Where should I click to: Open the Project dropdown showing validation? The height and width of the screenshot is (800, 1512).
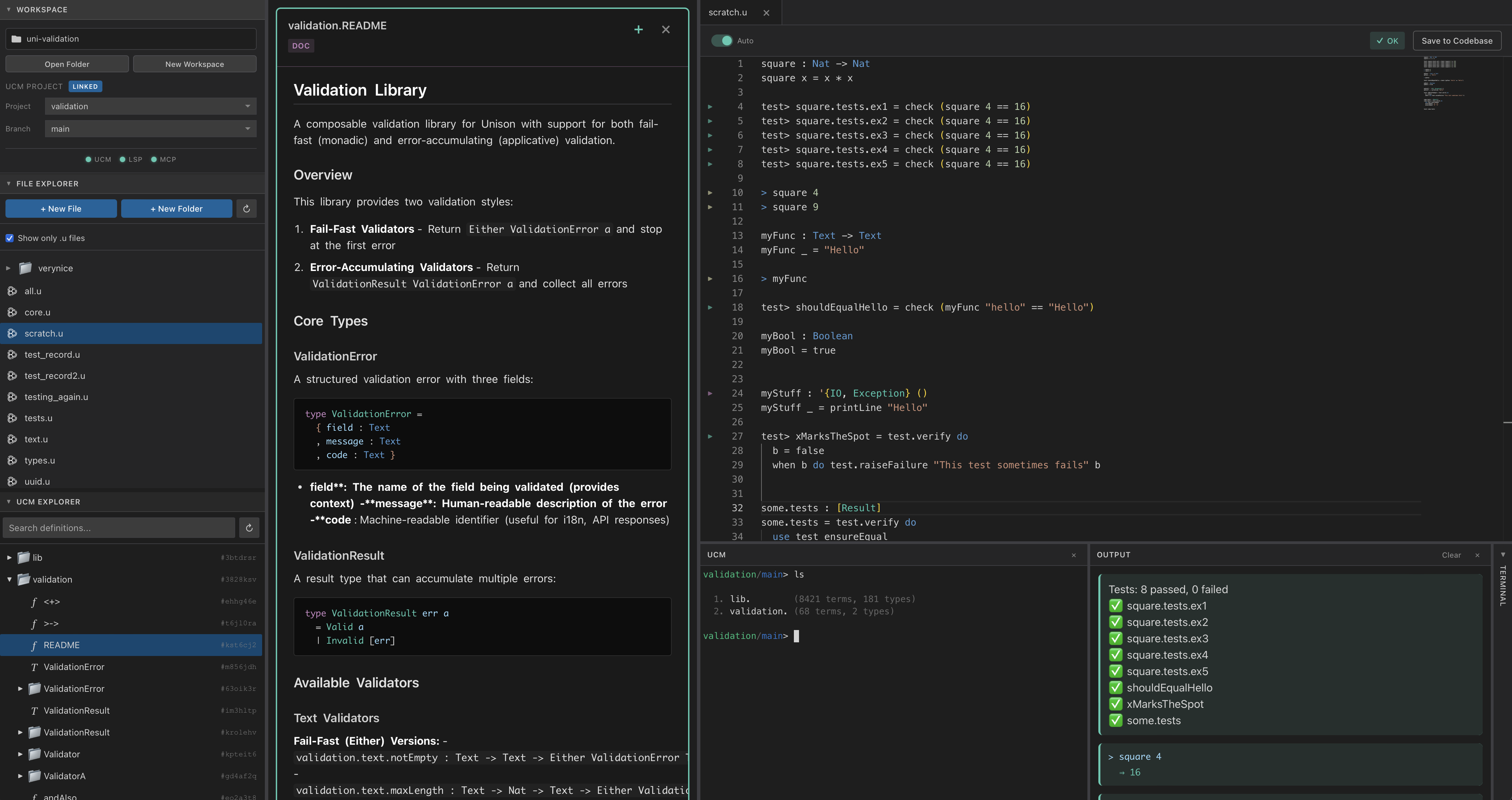[150, 106]
